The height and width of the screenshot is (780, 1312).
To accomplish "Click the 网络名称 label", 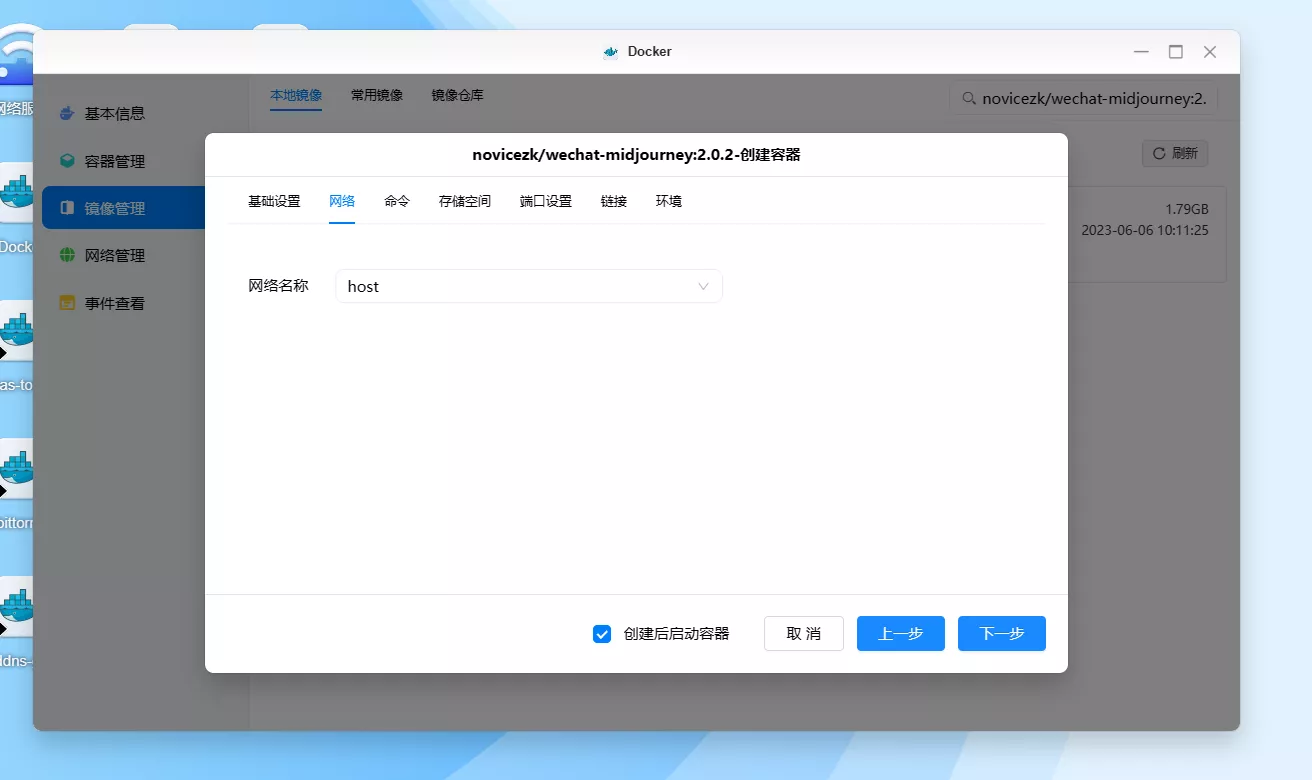I will (x=278, y=286).
